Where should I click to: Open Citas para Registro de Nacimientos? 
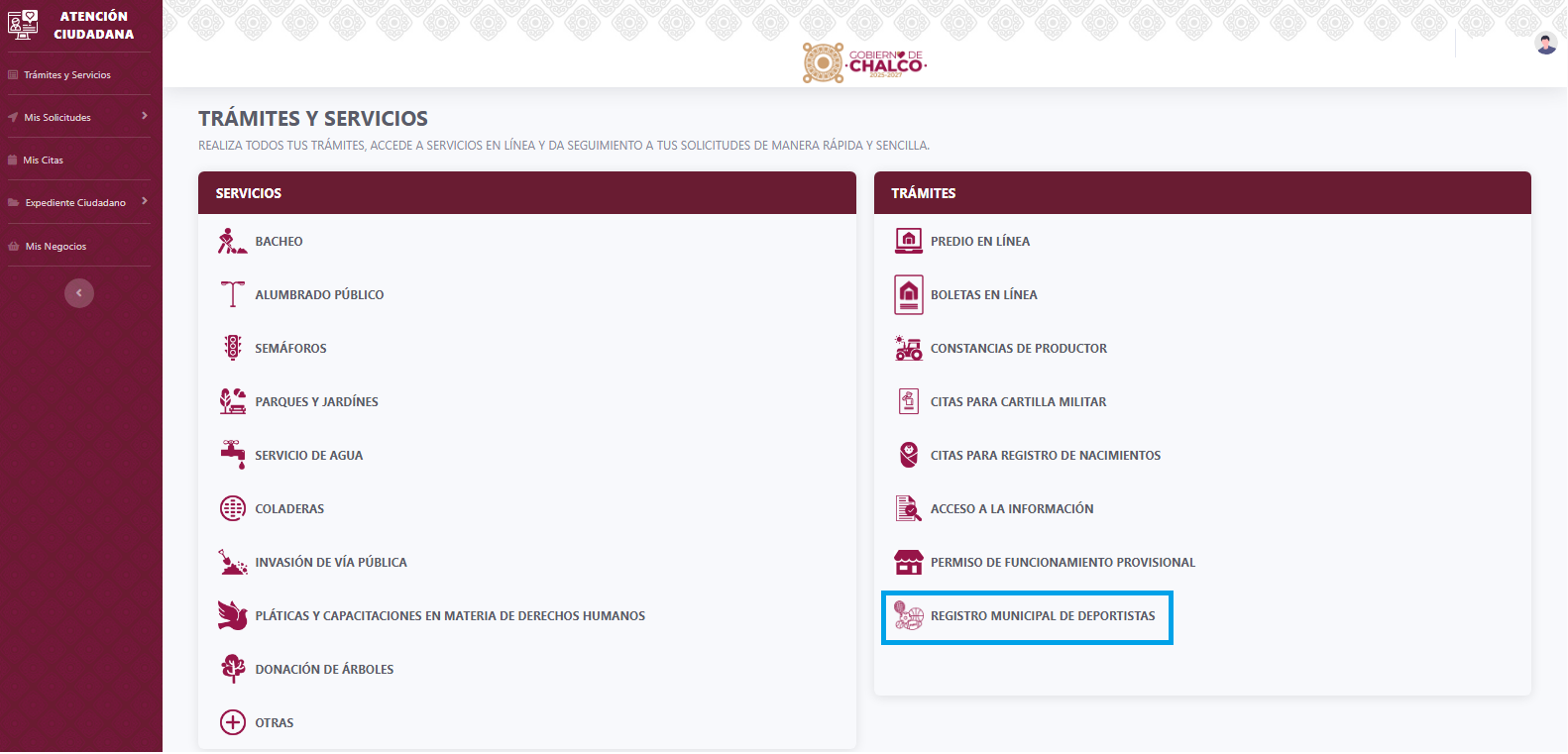(1046, 455)
